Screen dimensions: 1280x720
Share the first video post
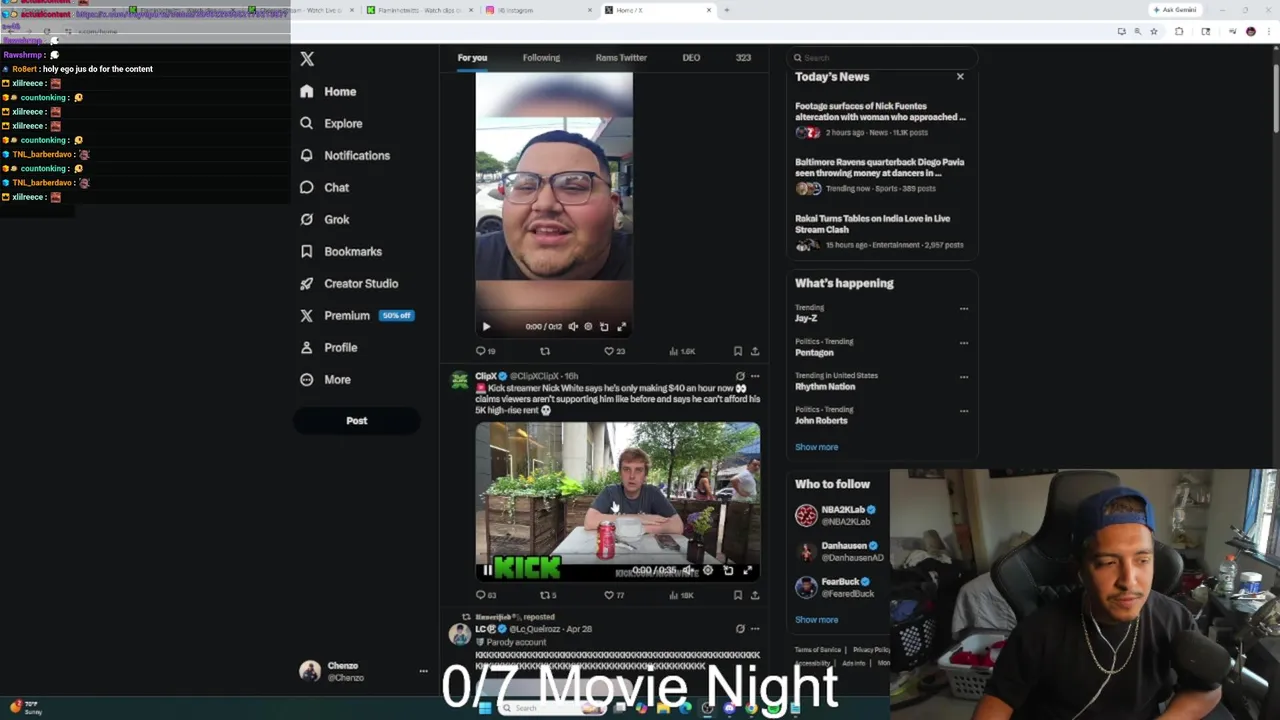[755, 351]
